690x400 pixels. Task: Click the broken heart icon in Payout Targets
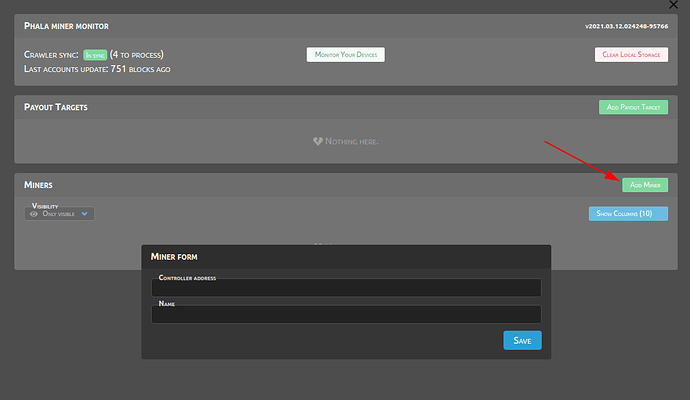pyautogui.click(x=318, y=142)
